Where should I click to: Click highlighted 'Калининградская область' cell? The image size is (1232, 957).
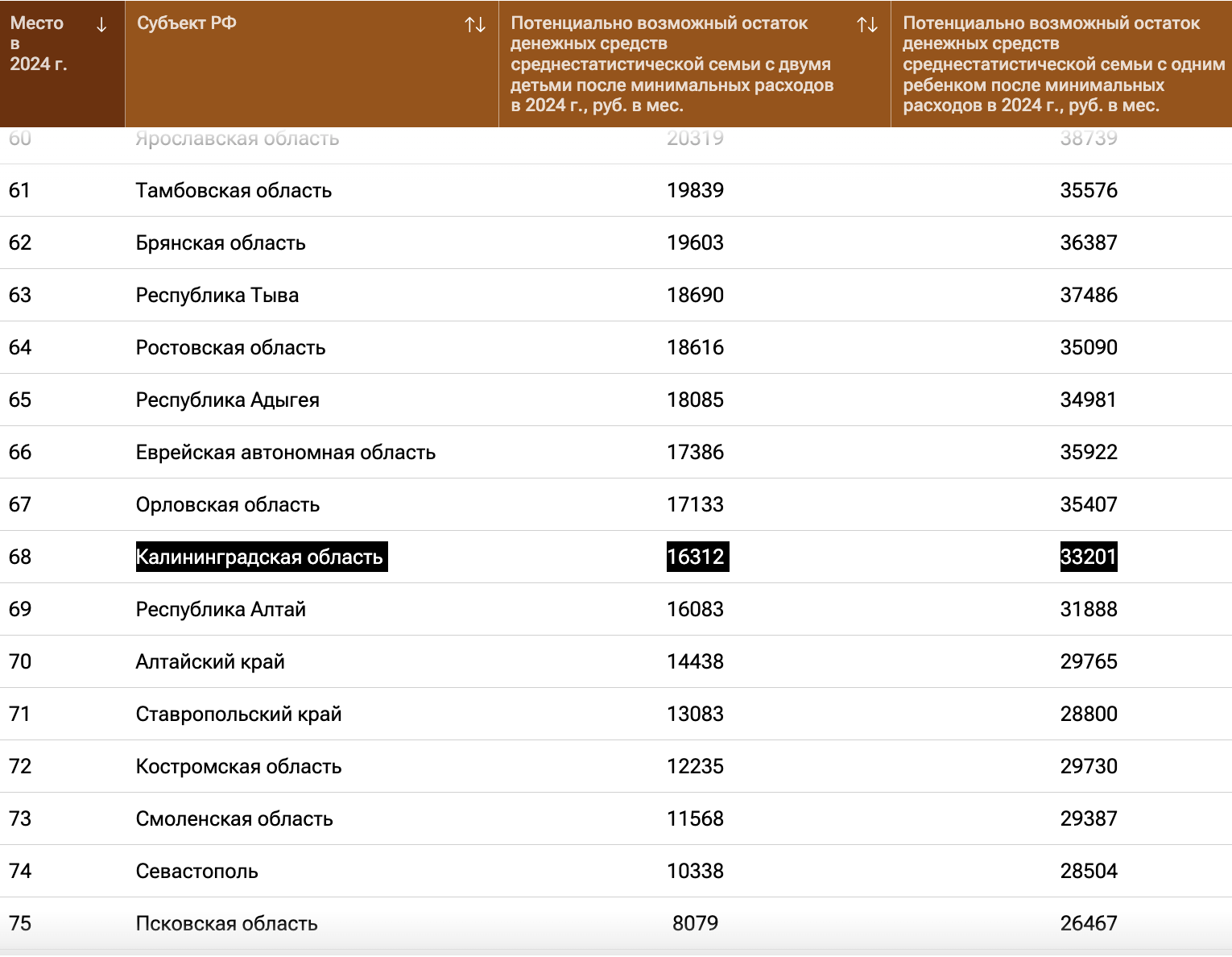(262, 557)
